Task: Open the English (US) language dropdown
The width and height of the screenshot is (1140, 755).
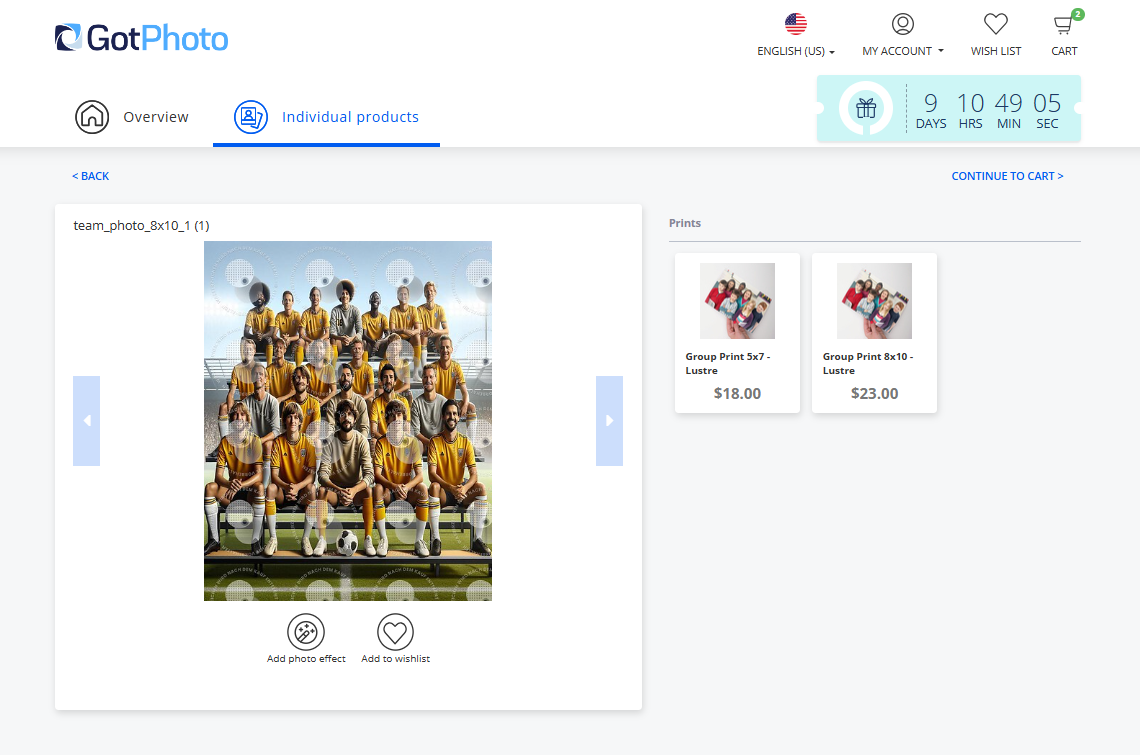Action: [795, 51]
